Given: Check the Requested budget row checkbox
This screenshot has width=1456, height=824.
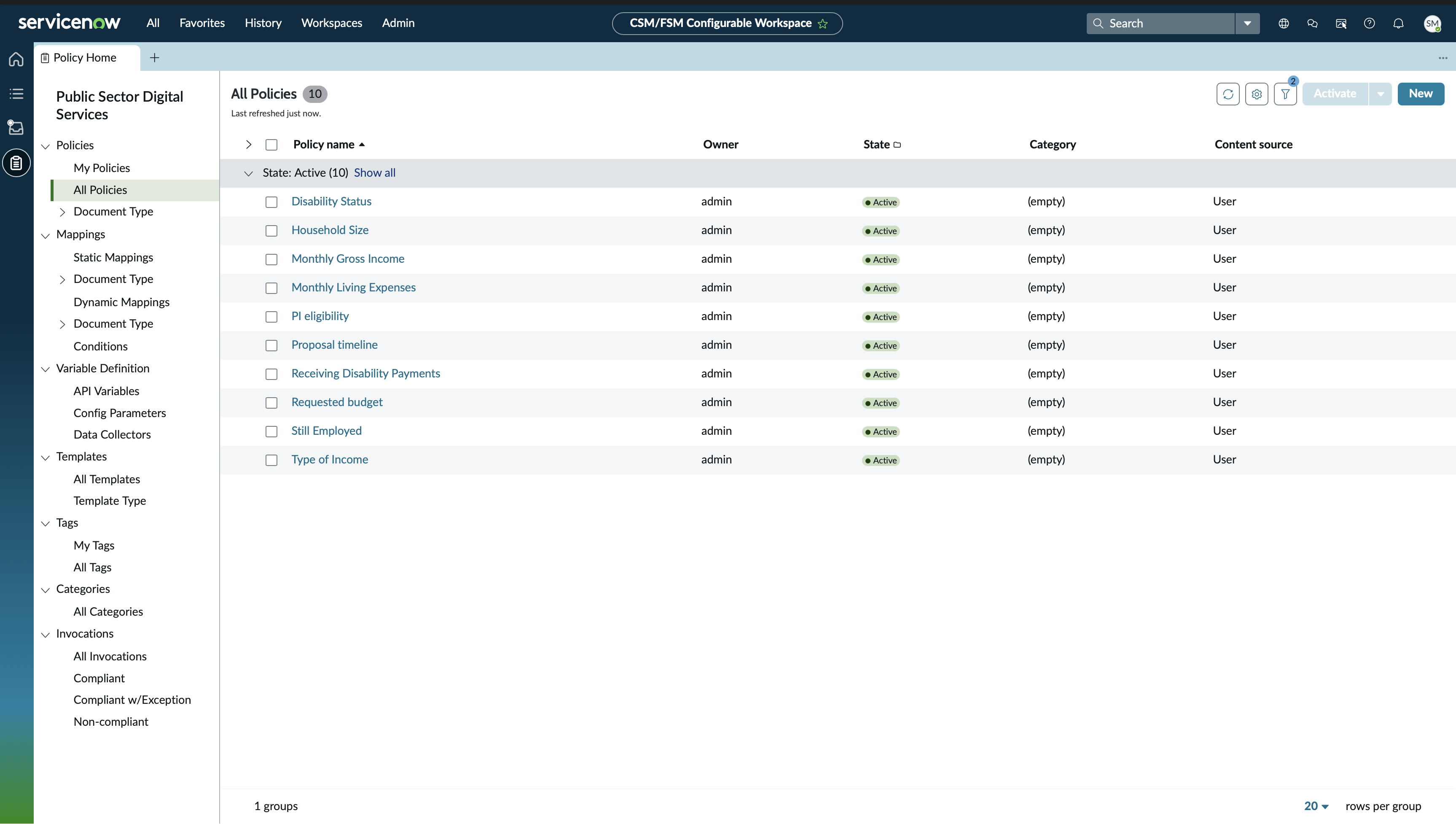Looking at the screenshot, I should coord(271,403).
